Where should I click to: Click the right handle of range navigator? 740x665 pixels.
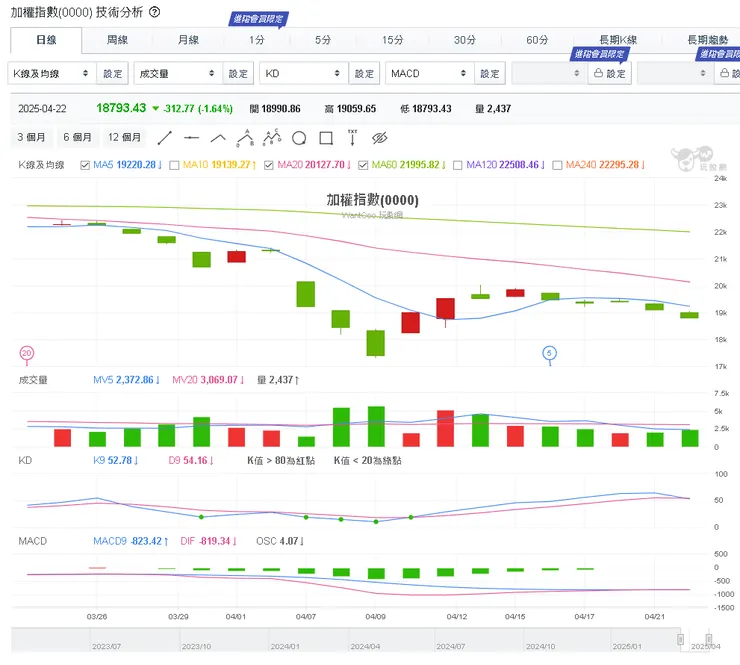pos(708,640)
